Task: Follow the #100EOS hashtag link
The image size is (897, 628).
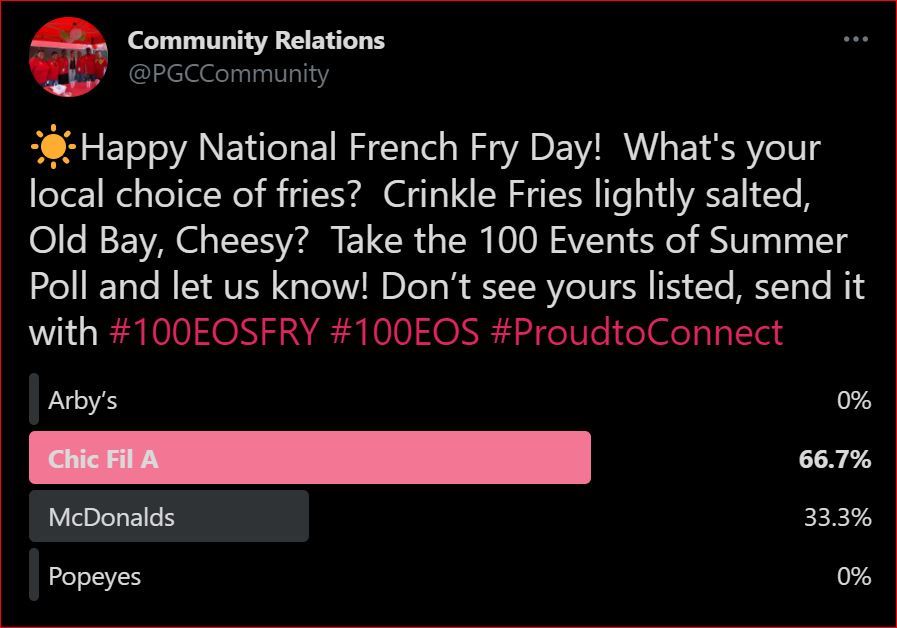Action: pos(404,333)
